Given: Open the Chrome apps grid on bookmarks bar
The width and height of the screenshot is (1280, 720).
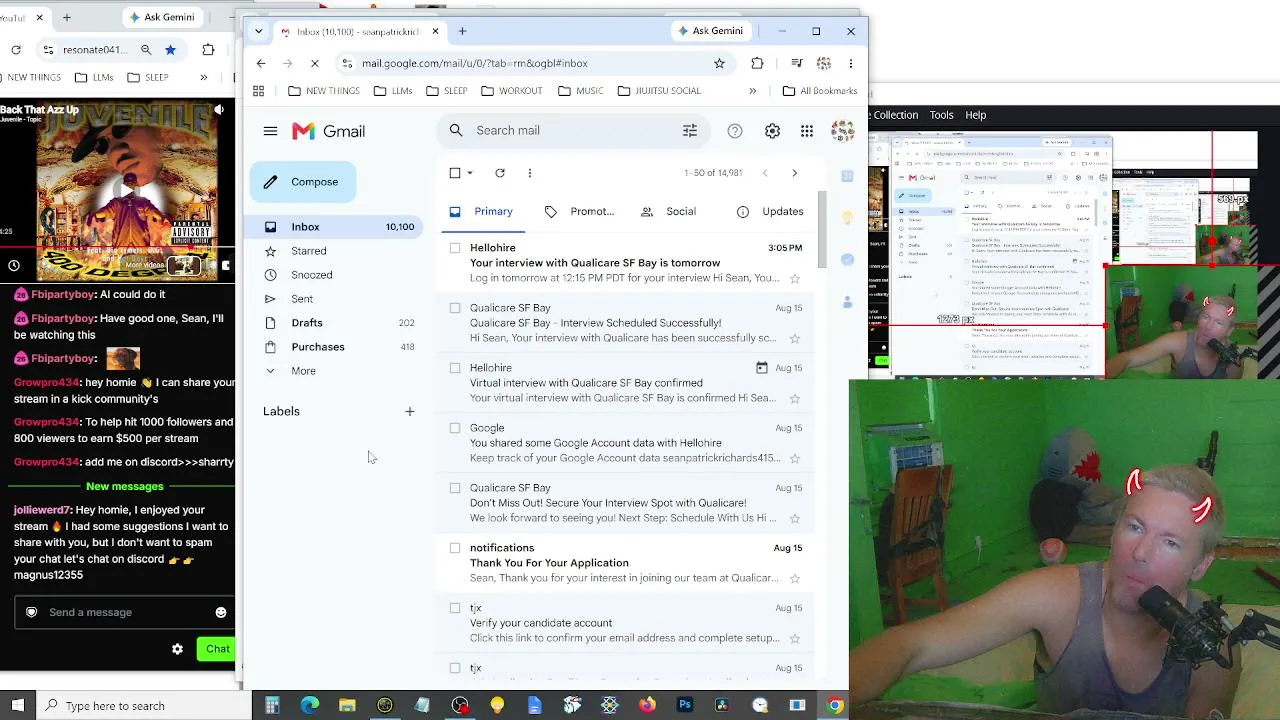Looking at the screenshot, I should 258,91.
